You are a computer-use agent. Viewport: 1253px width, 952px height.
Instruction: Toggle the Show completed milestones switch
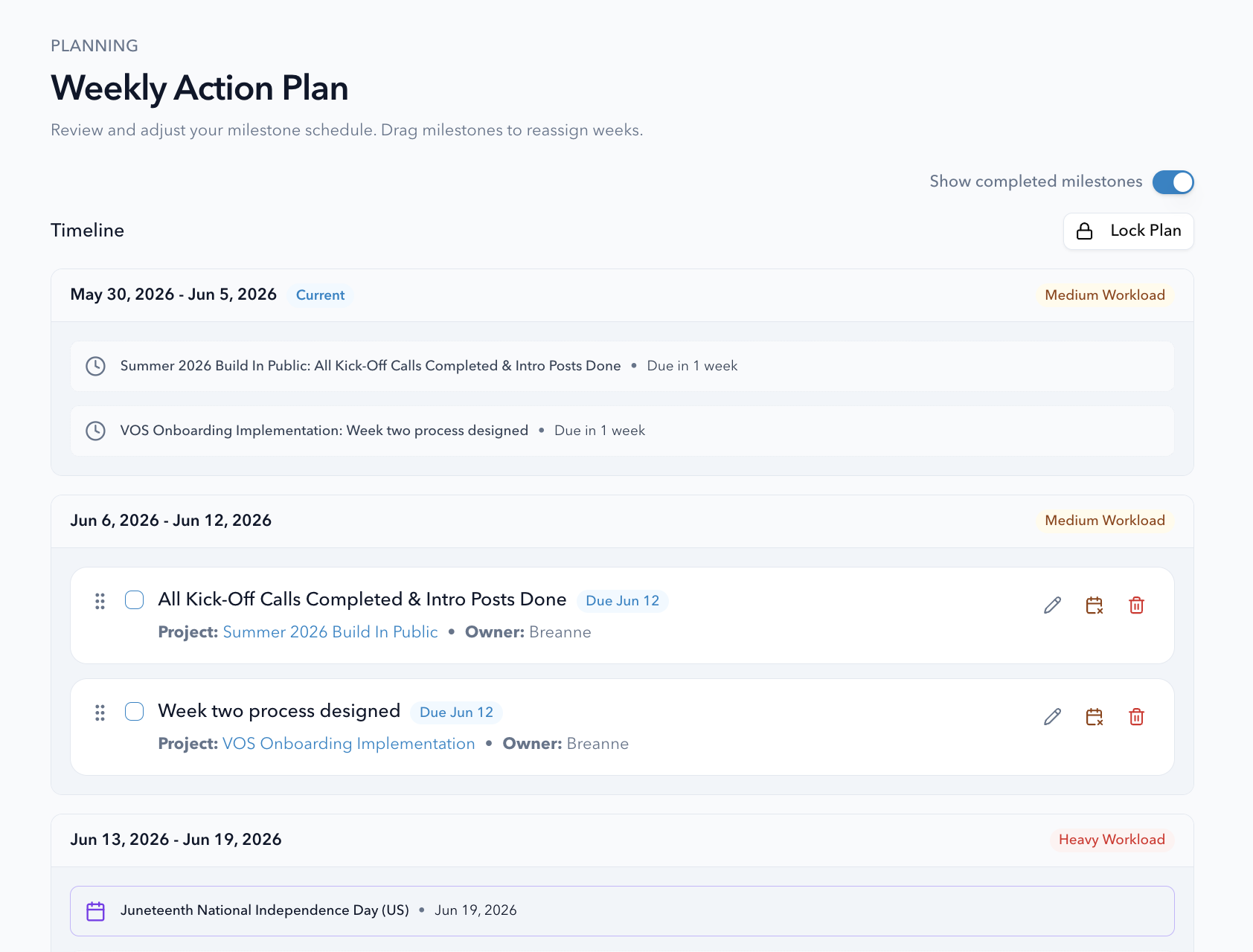pos(1173,182)
